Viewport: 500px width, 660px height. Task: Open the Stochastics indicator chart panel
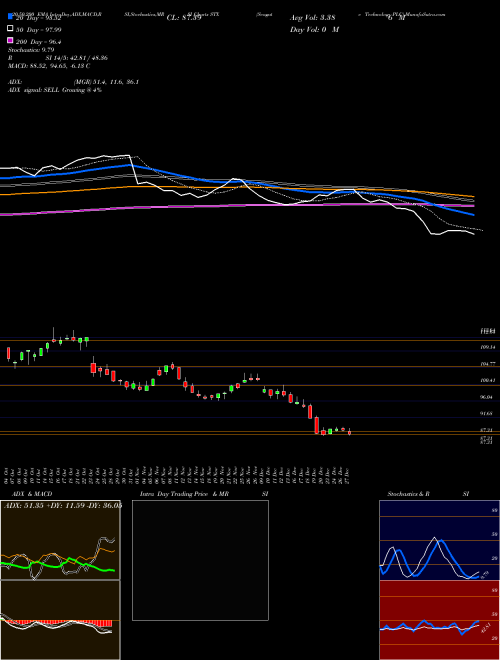tap(439, 540)
